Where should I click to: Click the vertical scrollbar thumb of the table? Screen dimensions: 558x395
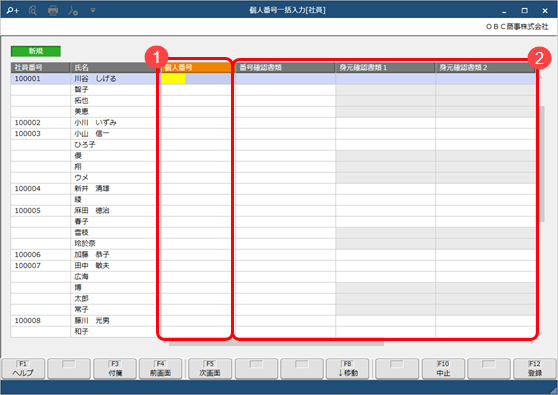[x=542, y=164]
